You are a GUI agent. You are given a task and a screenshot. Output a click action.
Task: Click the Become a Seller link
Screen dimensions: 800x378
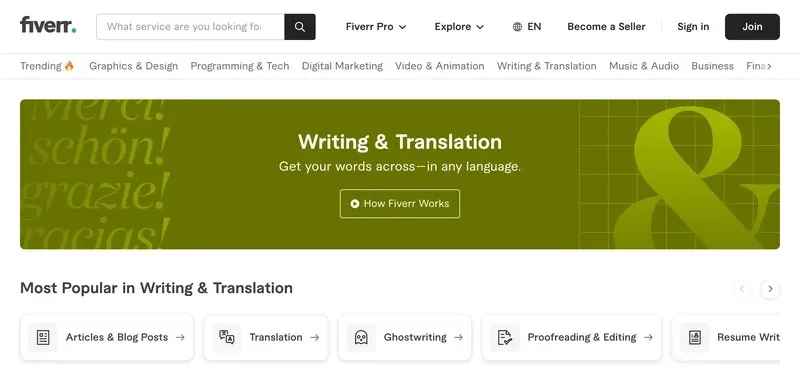(x=606, y=27)
